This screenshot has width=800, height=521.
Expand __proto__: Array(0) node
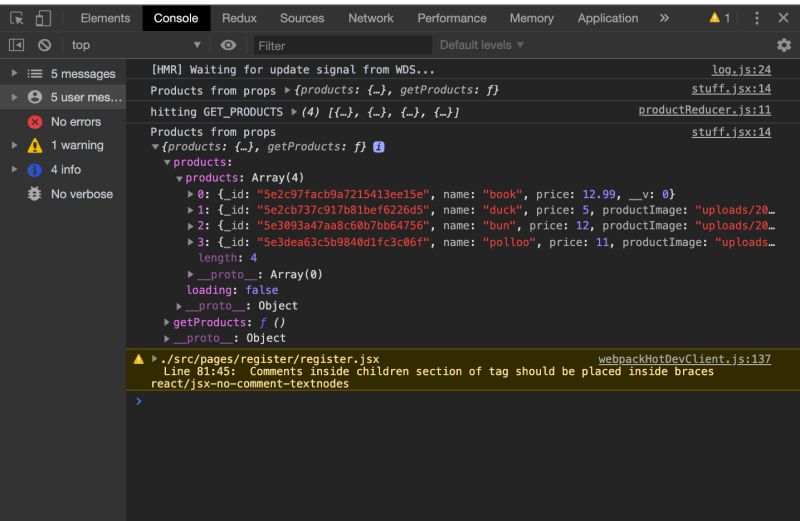click(190, 274)
